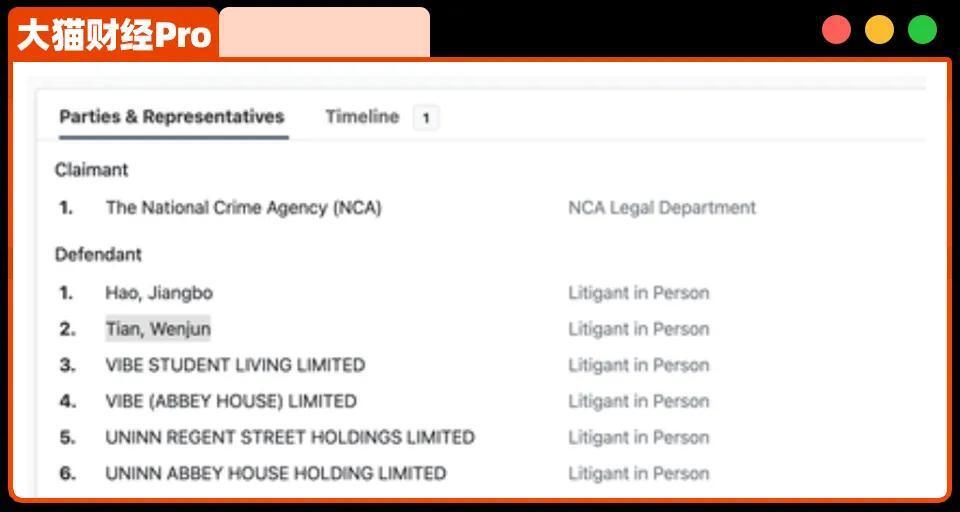Open VIBE STUDENT LIVING LIMITED
This screenshot has height=512, width=960.
pos(235,365)
